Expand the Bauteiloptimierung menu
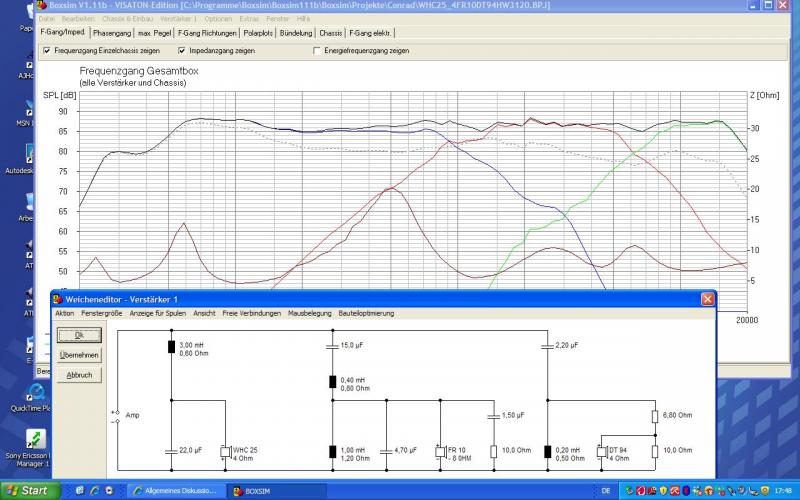 click(366, 313)
